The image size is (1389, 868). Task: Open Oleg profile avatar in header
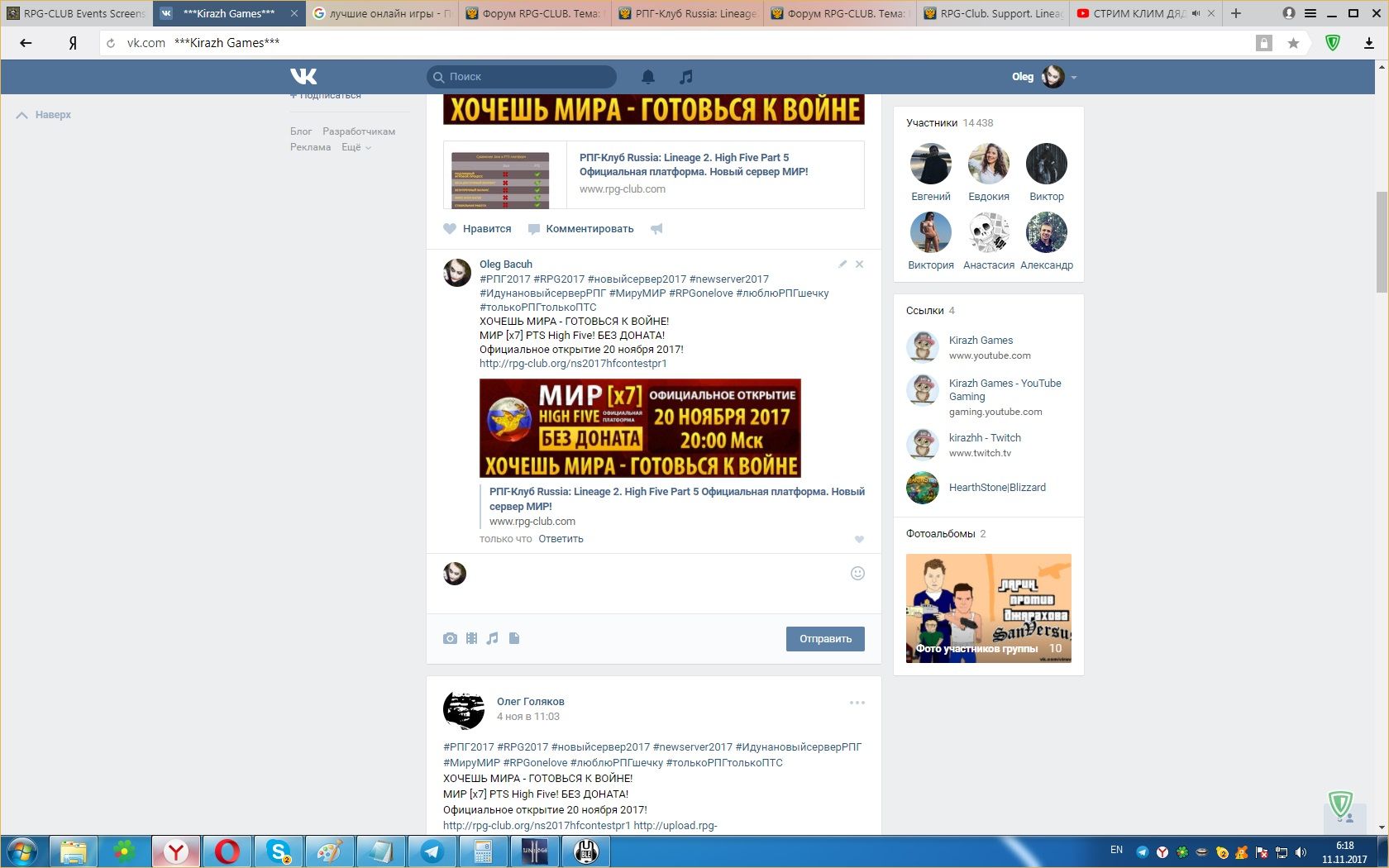(x=1052, y=77)
